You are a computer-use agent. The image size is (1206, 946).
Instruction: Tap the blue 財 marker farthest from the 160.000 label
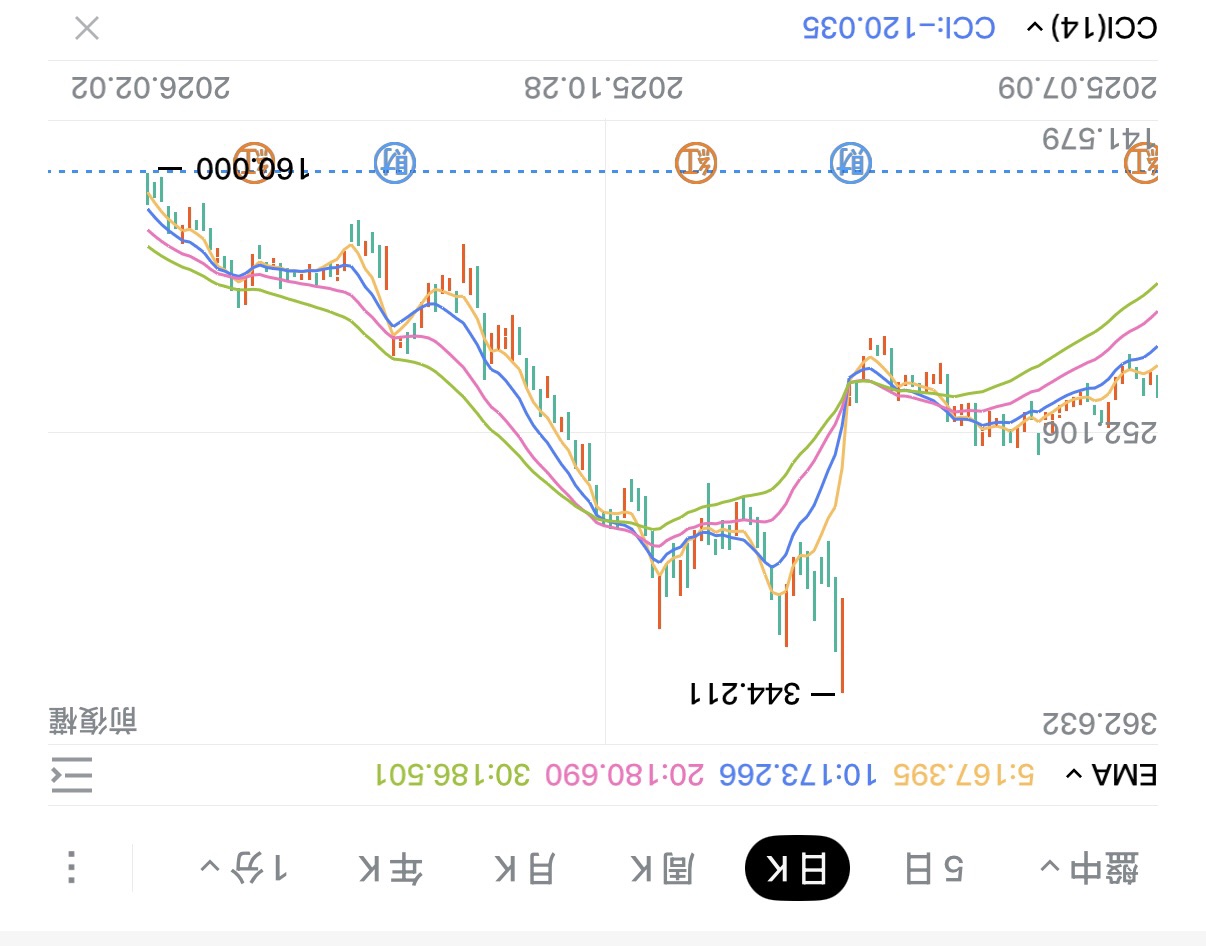point(851,162)
